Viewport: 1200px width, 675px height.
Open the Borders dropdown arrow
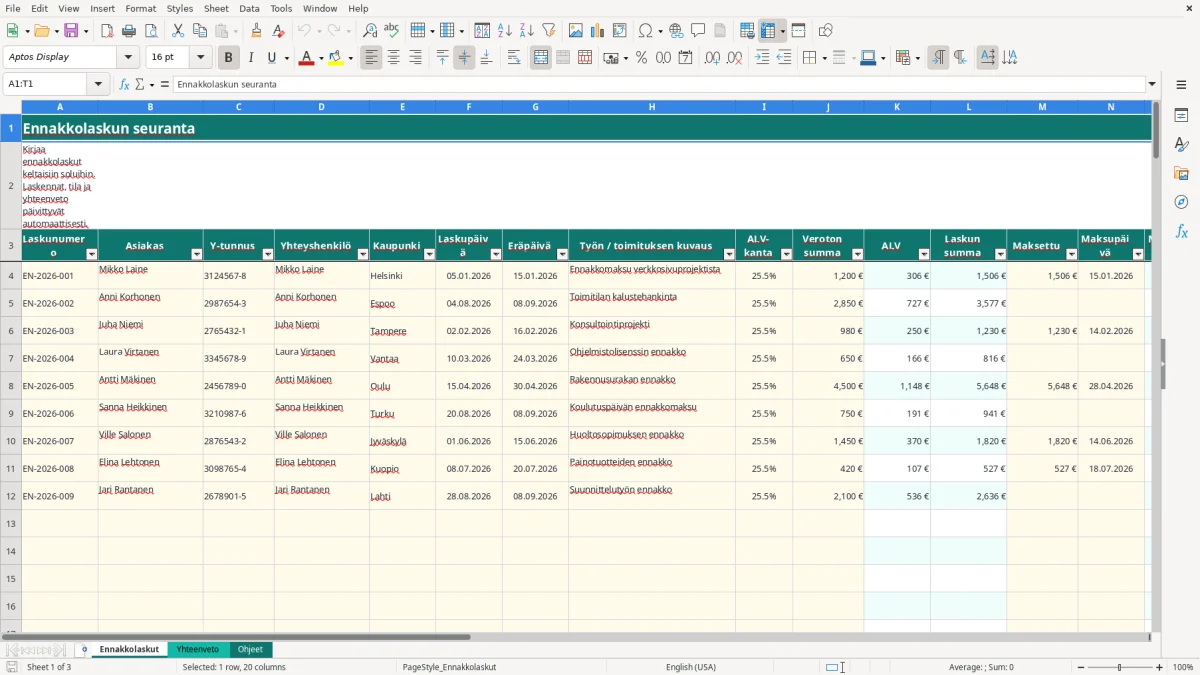point(823,58)
